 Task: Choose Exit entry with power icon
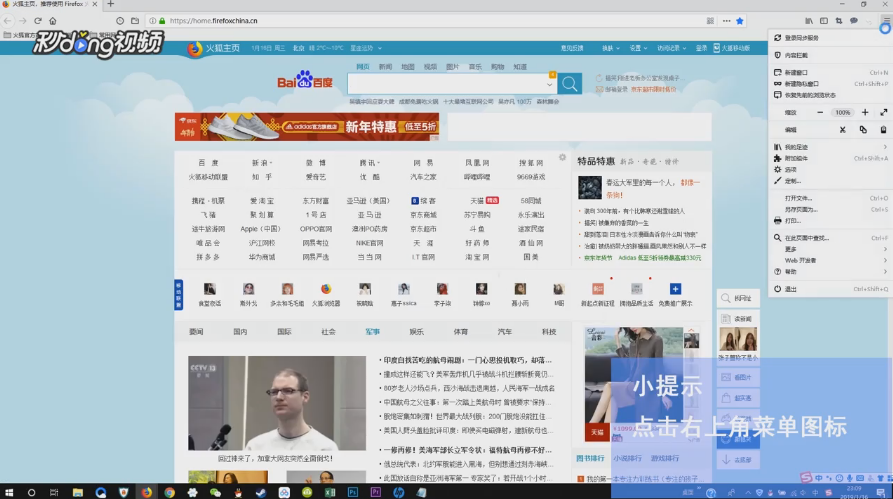point(831,289)
